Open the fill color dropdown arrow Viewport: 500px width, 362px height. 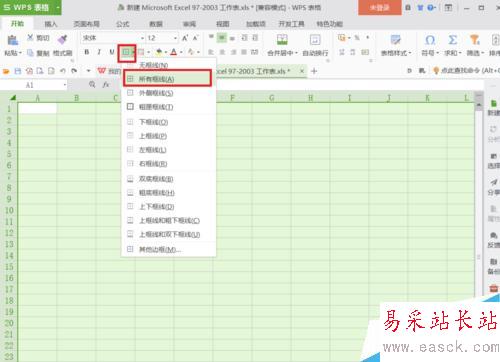tap(166, 52)
